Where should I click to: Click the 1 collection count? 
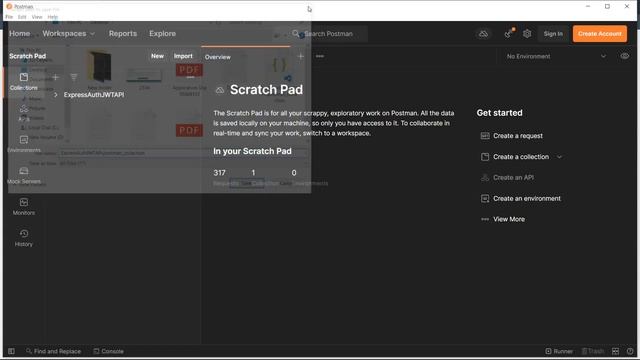click(x=253, y=173)
